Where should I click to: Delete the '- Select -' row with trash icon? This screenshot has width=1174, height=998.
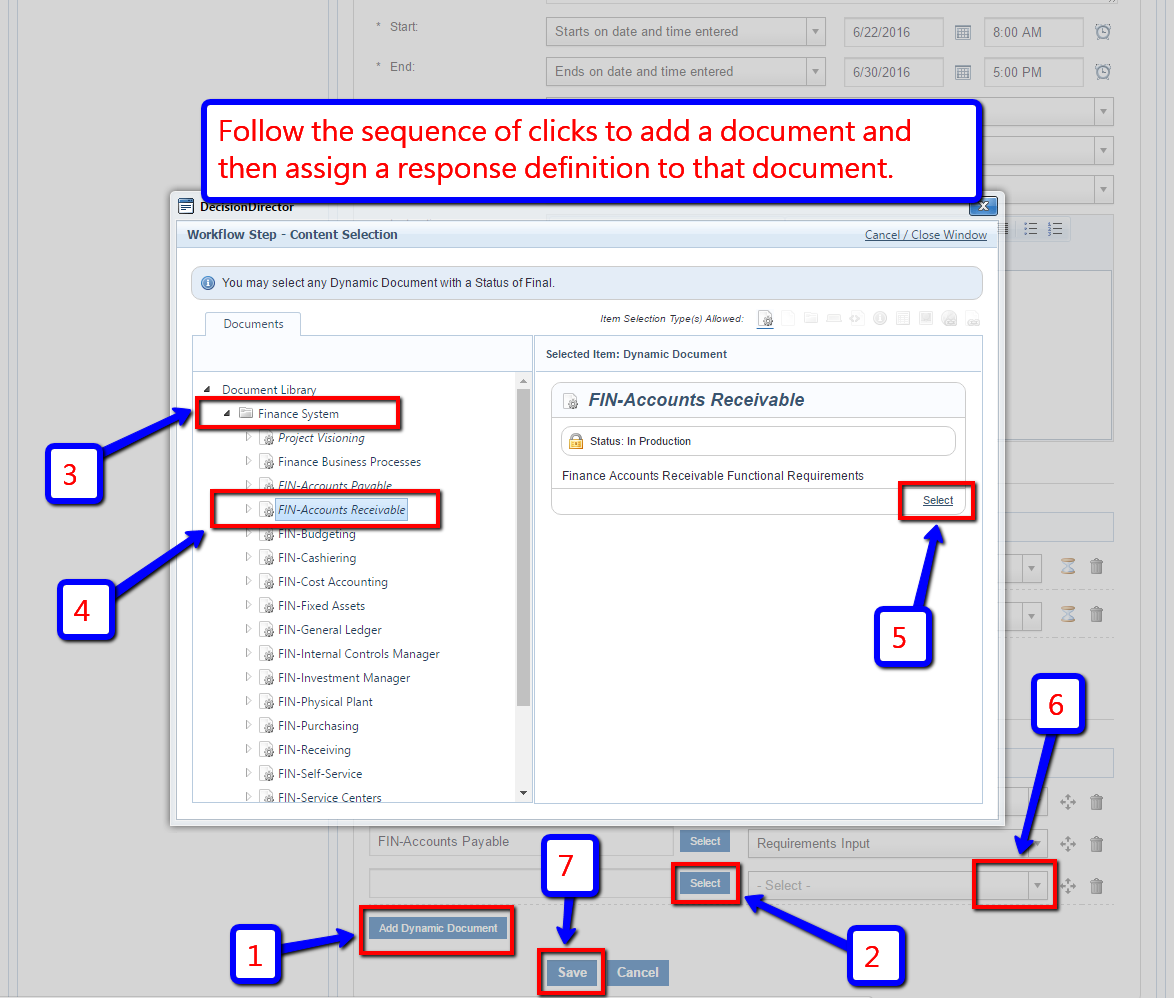click(1096, 886)
